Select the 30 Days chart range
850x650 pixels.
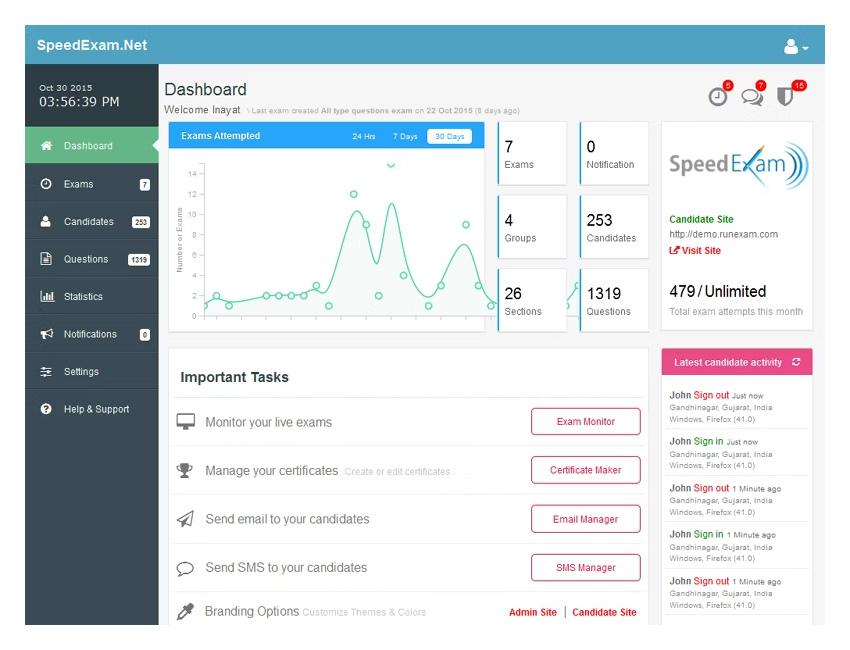448,136
